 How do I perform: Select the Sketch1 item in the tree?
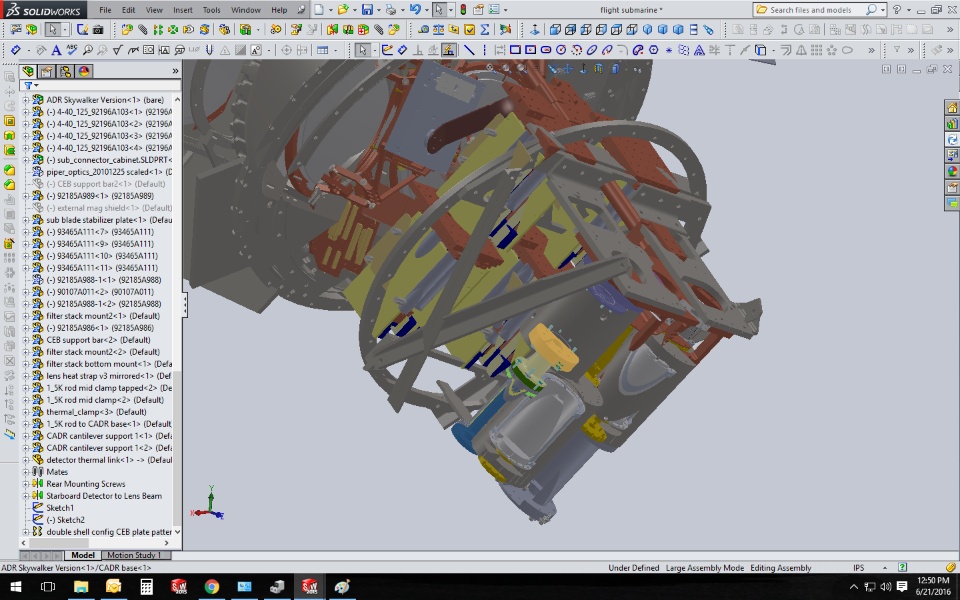(x=60, y=508)
